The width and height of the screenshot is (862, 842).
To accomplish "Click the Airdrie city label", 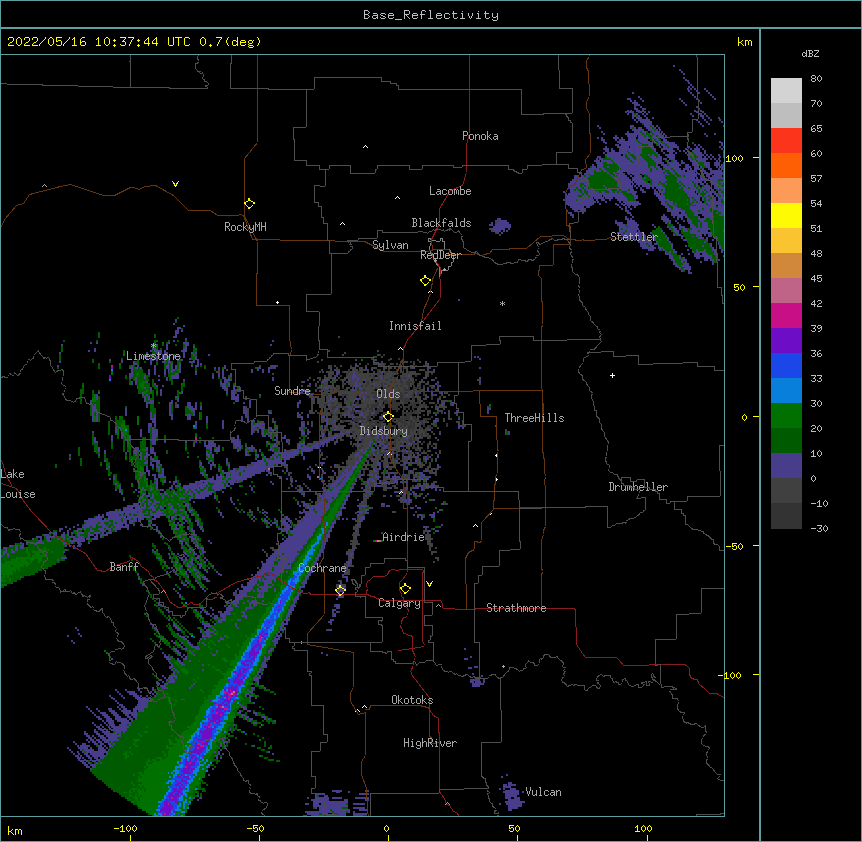I will (403, 537).
